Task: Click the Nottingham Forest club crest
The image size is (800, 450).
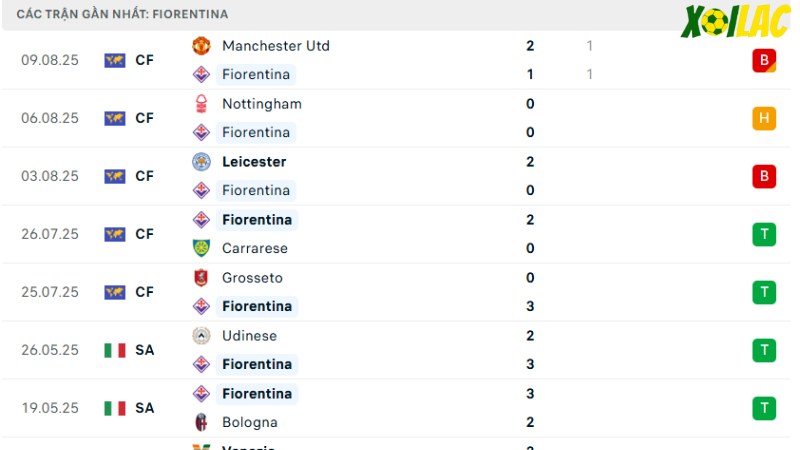Action: click(201, 104)
